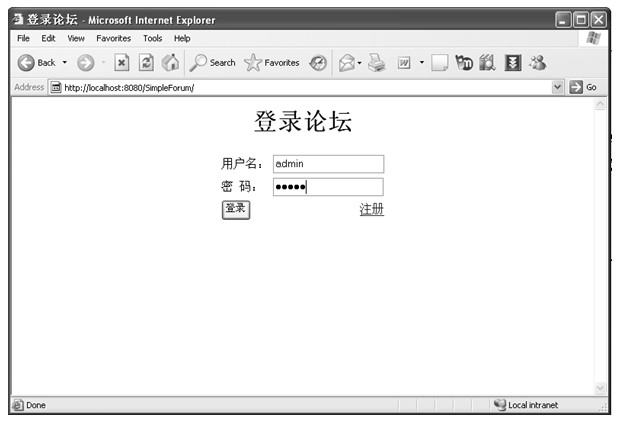Refresh the page with the Refresh icon
The image size is (621, 424).
[x=146, y=63]
